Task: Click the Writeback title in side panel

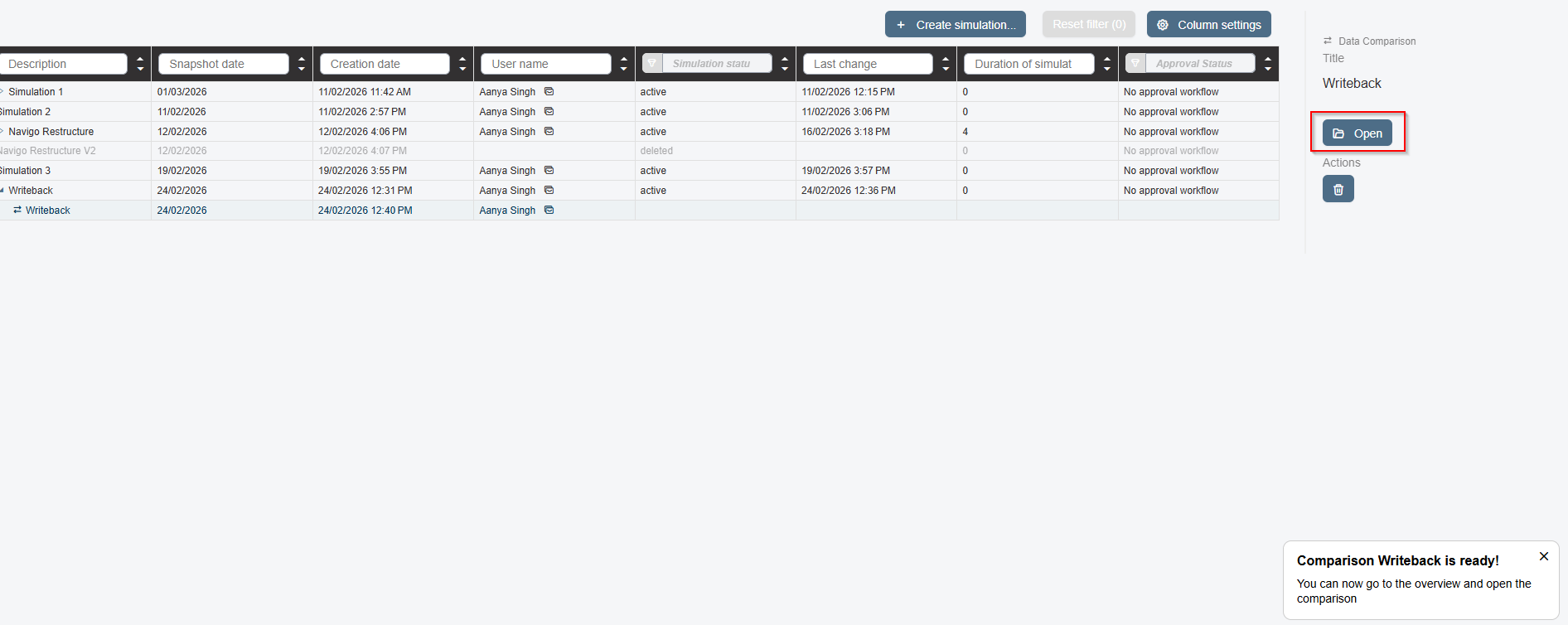Action: click(x=1352, y=83)
